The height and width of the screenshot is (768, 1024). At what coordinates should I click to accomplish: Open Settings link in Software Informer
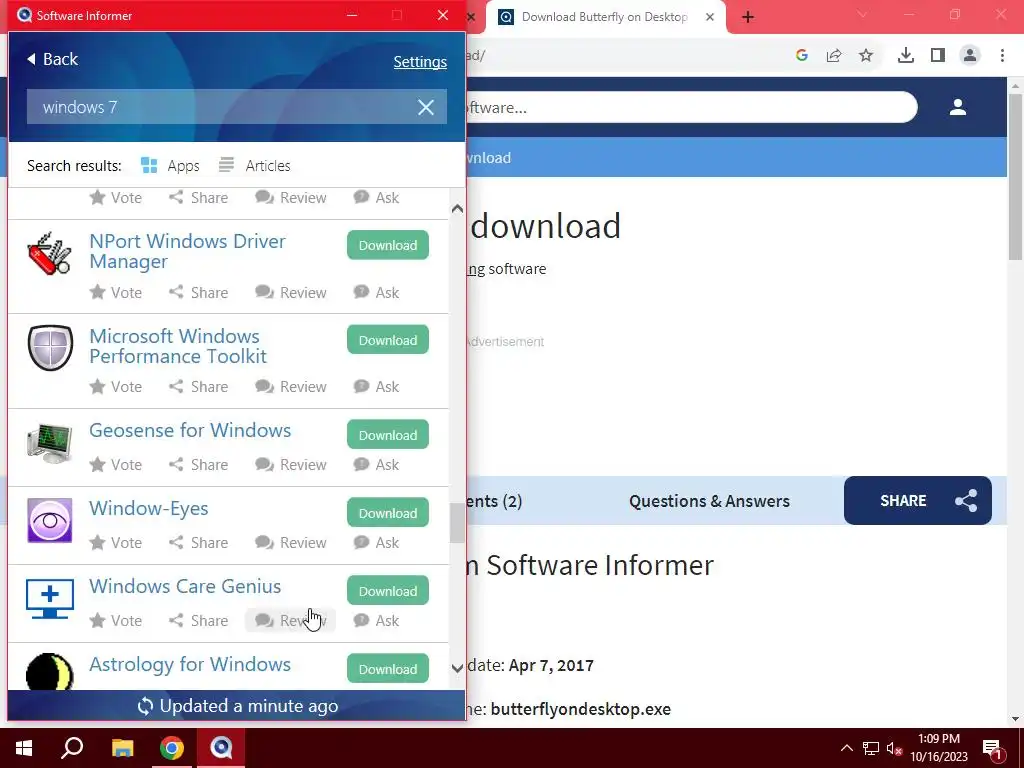(420, 62)
